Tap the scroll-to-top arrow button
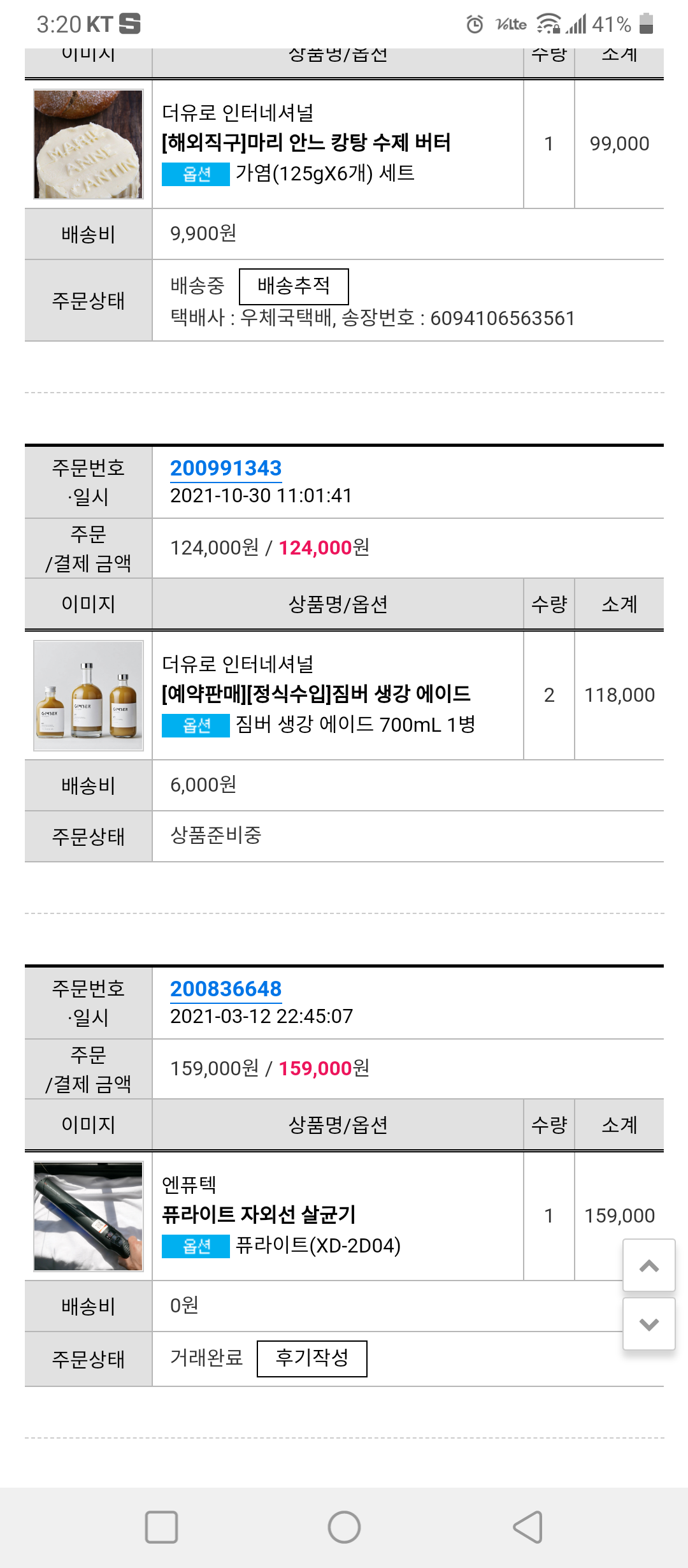The height and width of the screenshot is (1568, 688). 649,1266
